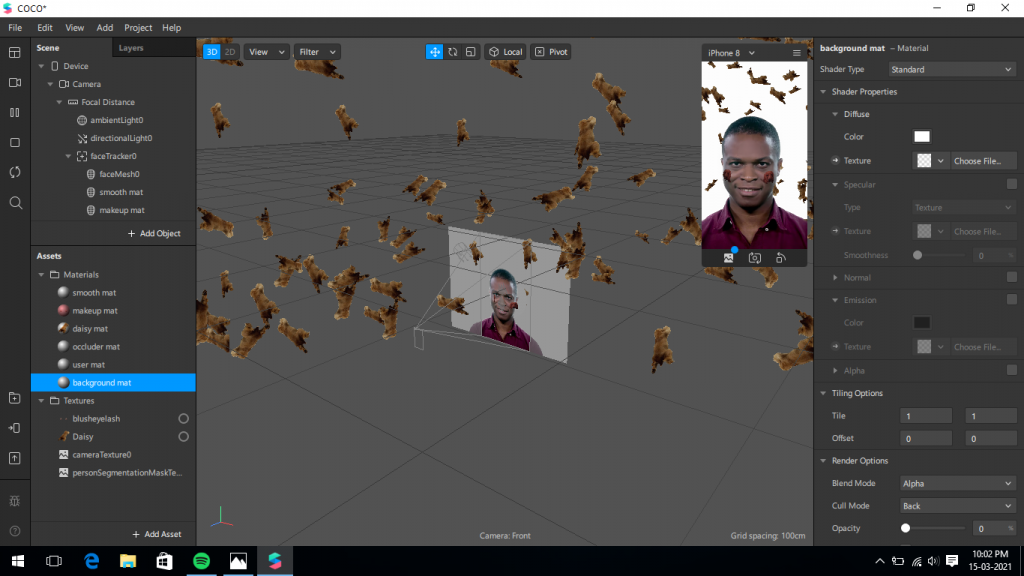Collapse the Shader Properties section
The height and width of the screenshot is (576, 1024).
[823, 92]
